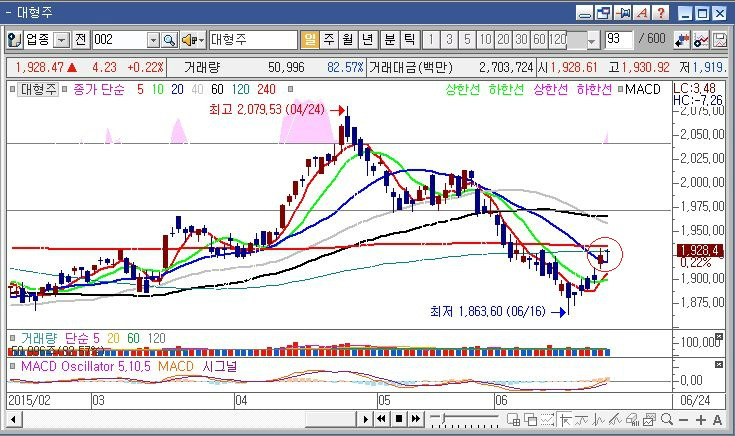
Task: Toggle the 거래량 volume legend checkbox
Action: click(x=13, y=338)
